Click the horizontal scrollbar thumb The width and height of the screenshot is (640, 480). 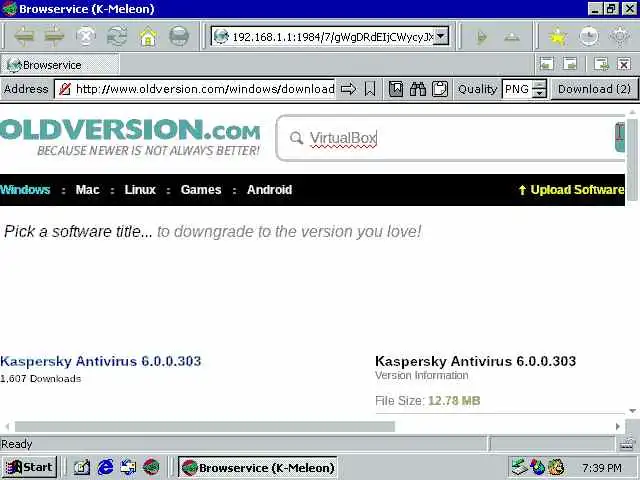pyautogui.click(x=205, y=427)
